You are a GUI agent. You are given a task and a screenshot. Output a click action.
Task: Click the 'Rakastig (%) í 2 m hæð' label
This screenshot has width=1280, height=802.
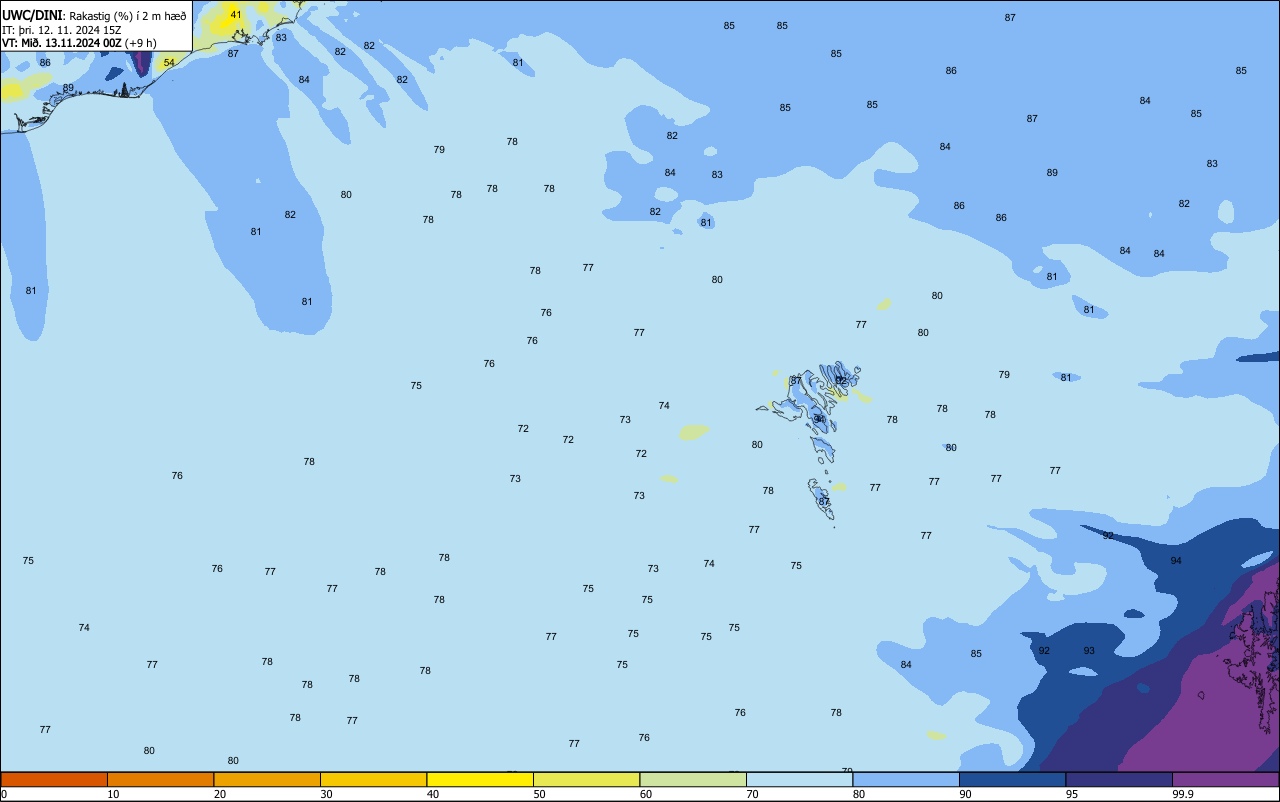127,16
